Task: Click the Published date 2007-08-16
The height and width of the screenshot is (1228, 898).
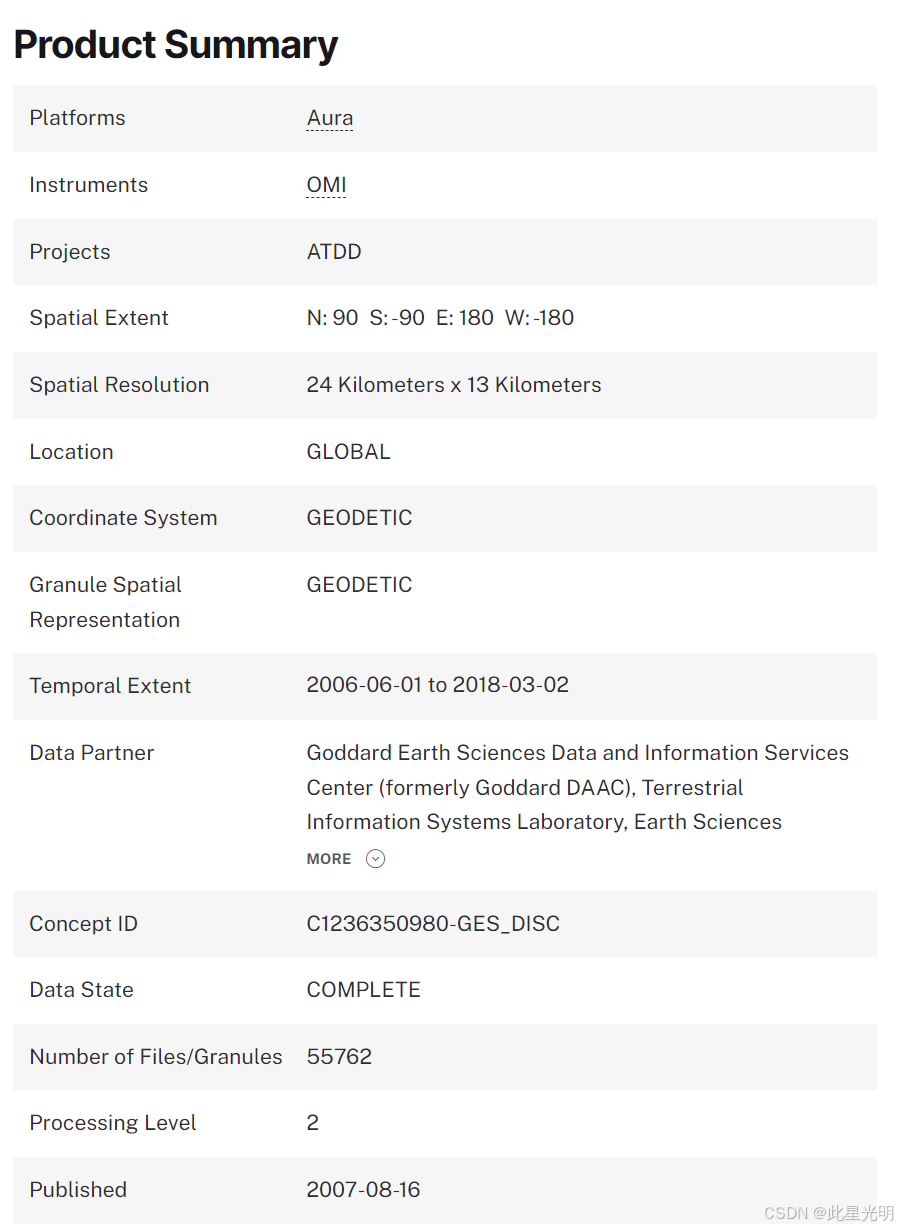Action: tap(363, 1190)
